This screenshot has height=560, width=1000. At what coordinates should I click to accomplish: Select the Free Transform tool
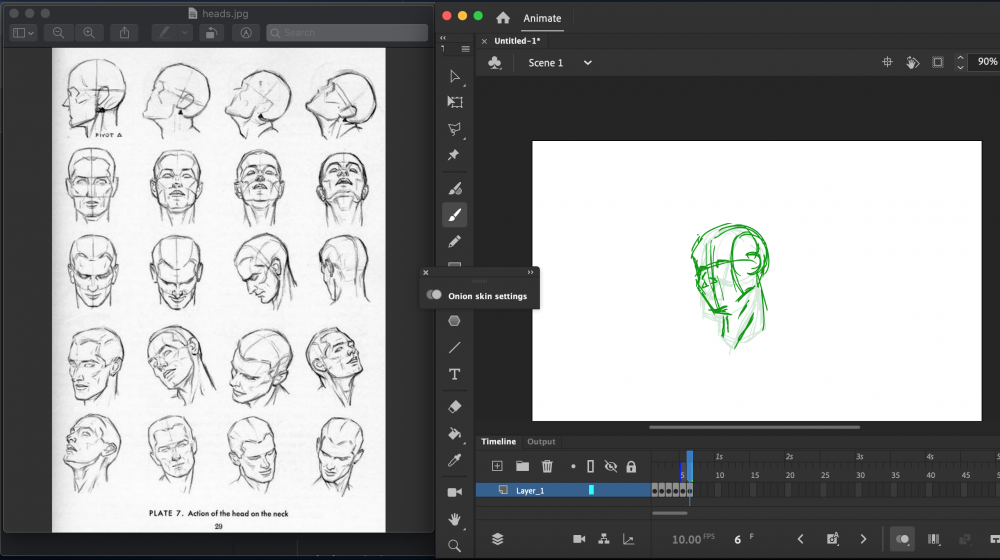point(455,102)
